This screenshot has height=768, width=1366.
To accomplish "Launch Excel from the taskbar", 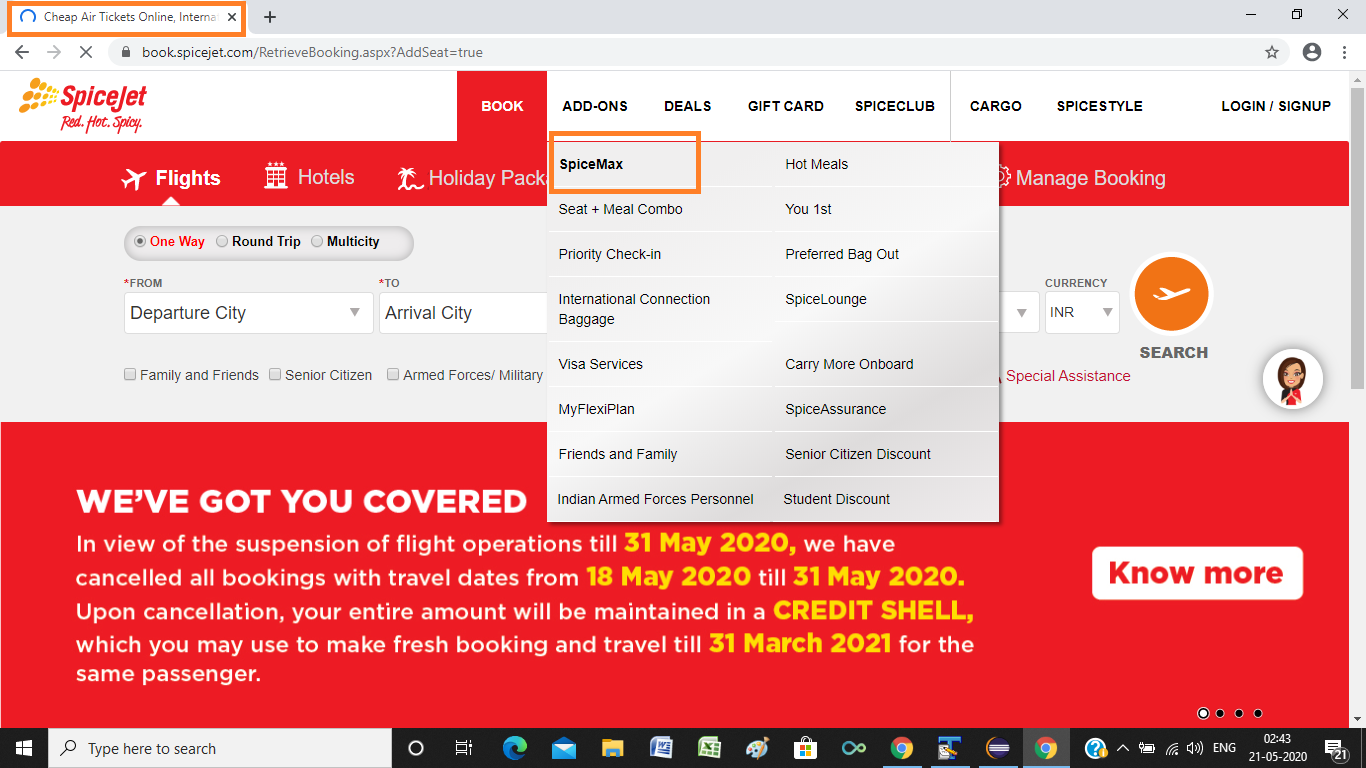I will pyautogui.click(x=709, y=748).
